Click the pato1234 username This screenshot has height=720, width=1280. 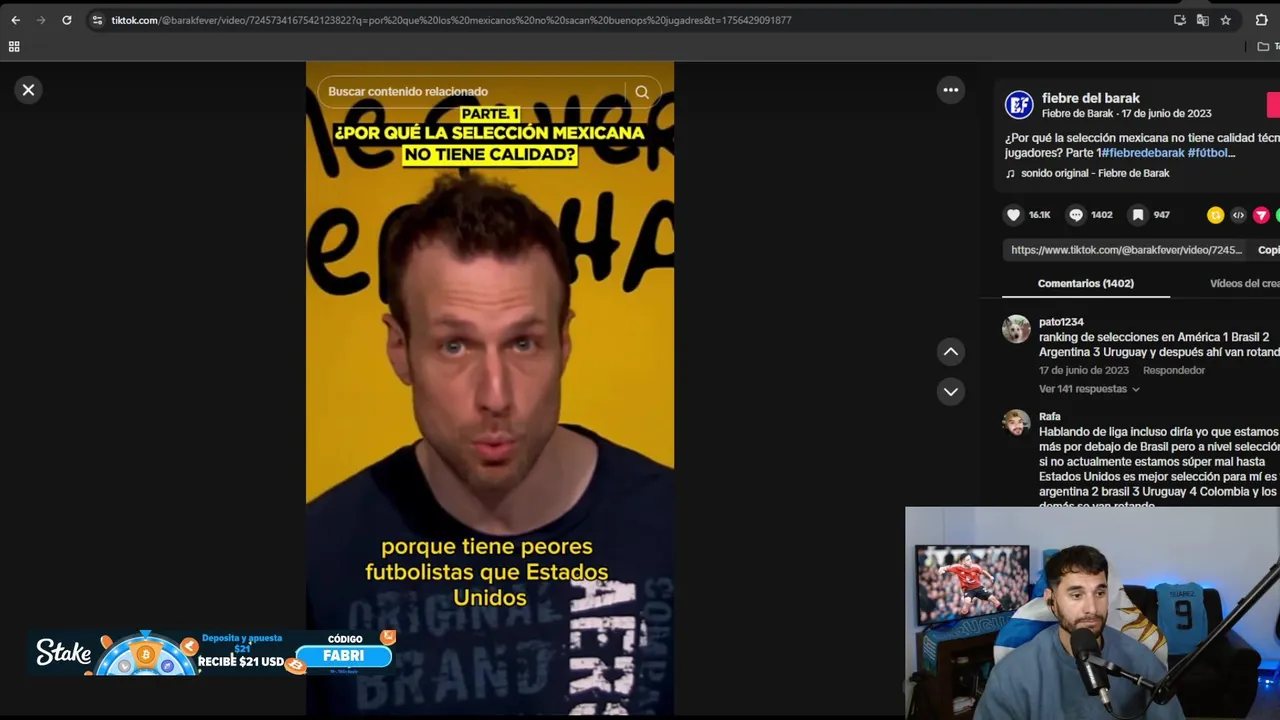tap(1061, 322)
